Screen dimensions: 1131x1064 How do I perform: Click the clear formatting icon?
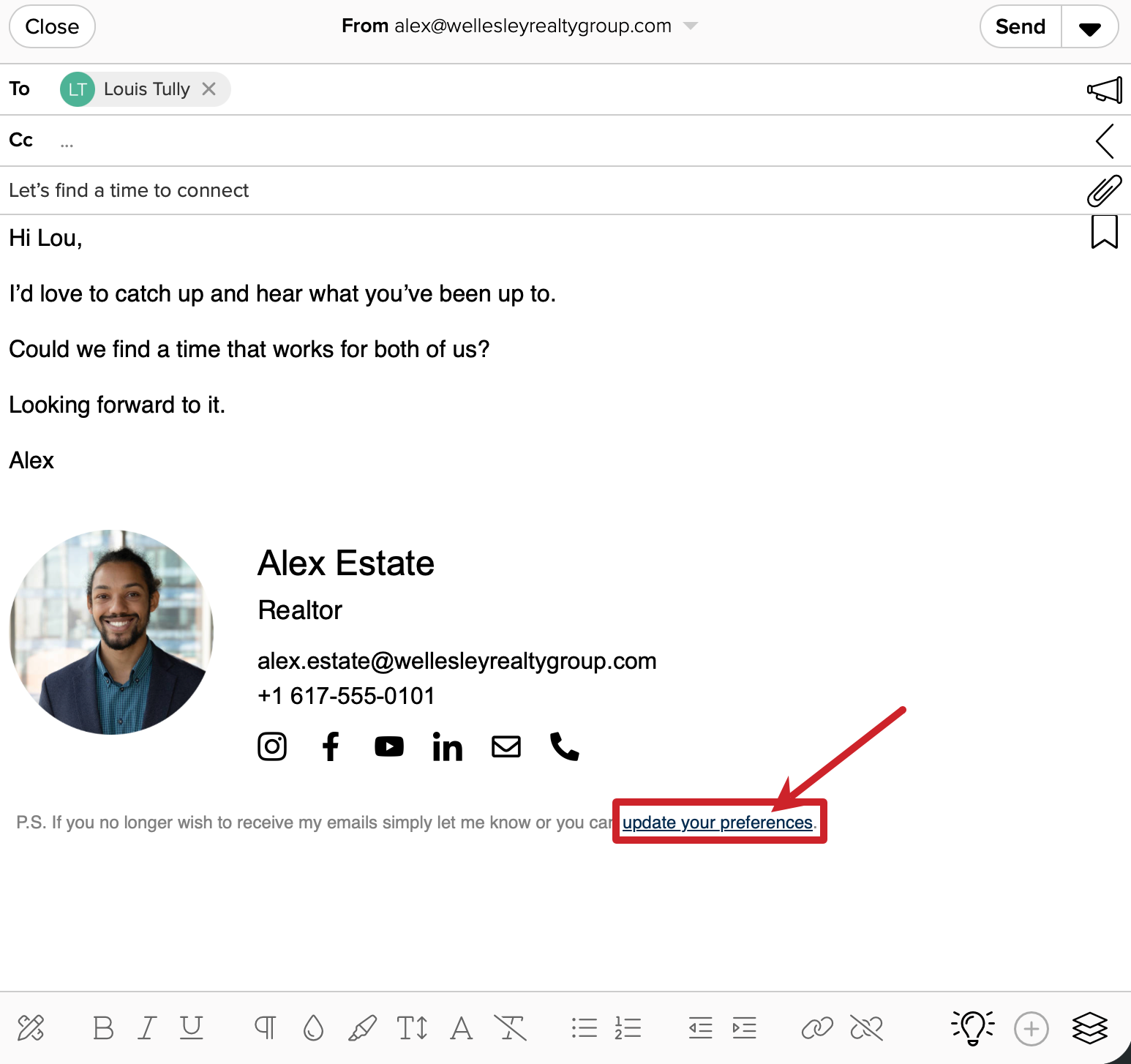511,1027
